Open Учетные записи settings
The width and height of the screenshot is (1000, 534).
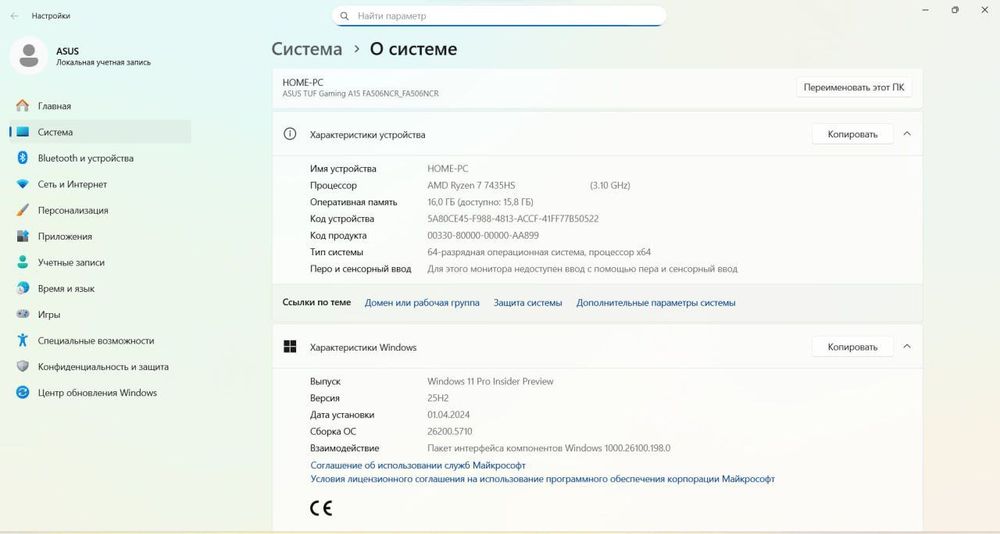point(101,262)
